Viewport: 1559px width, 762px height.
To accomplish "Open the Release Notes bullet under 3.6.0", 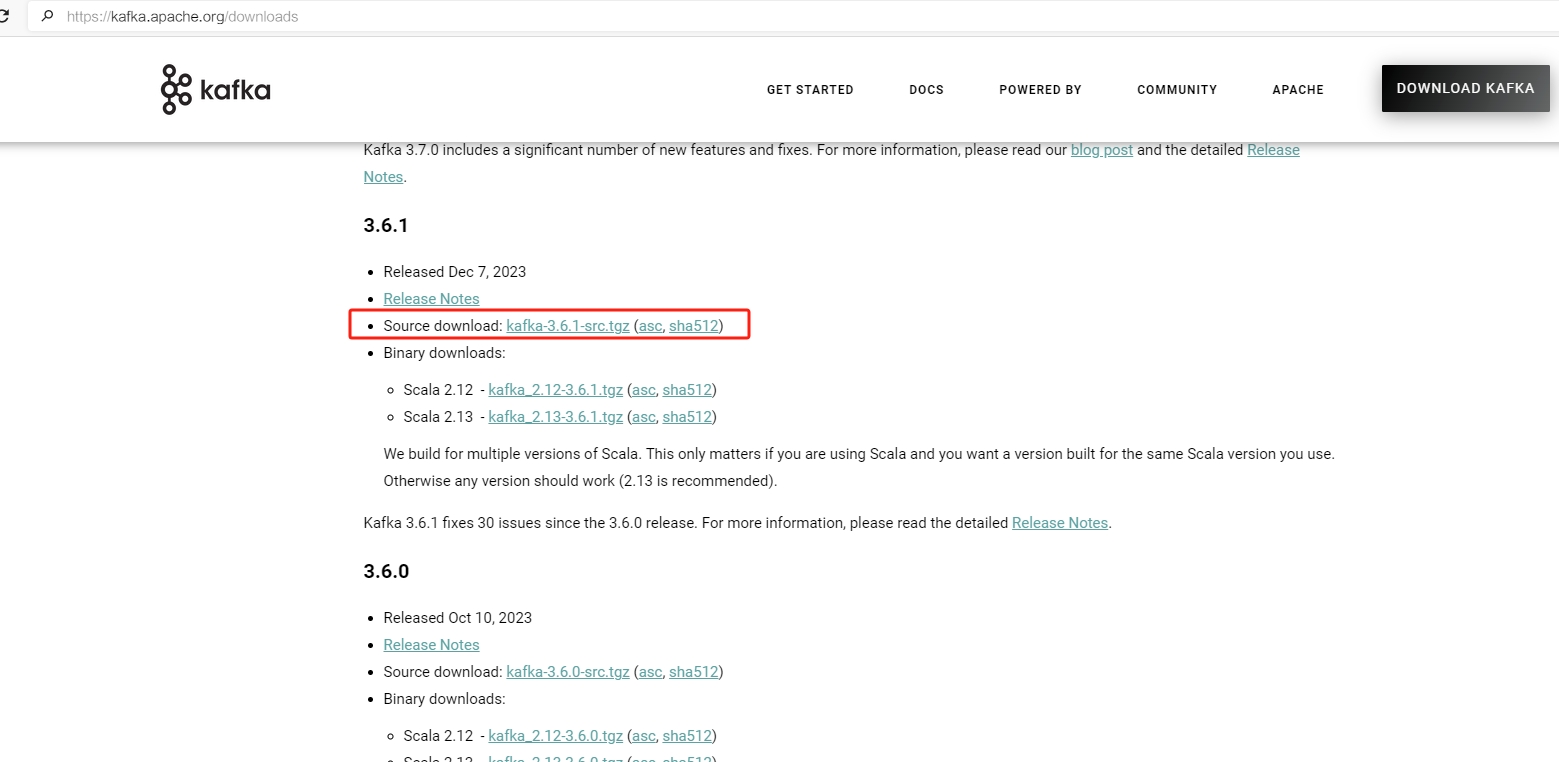I will point(431,645).
